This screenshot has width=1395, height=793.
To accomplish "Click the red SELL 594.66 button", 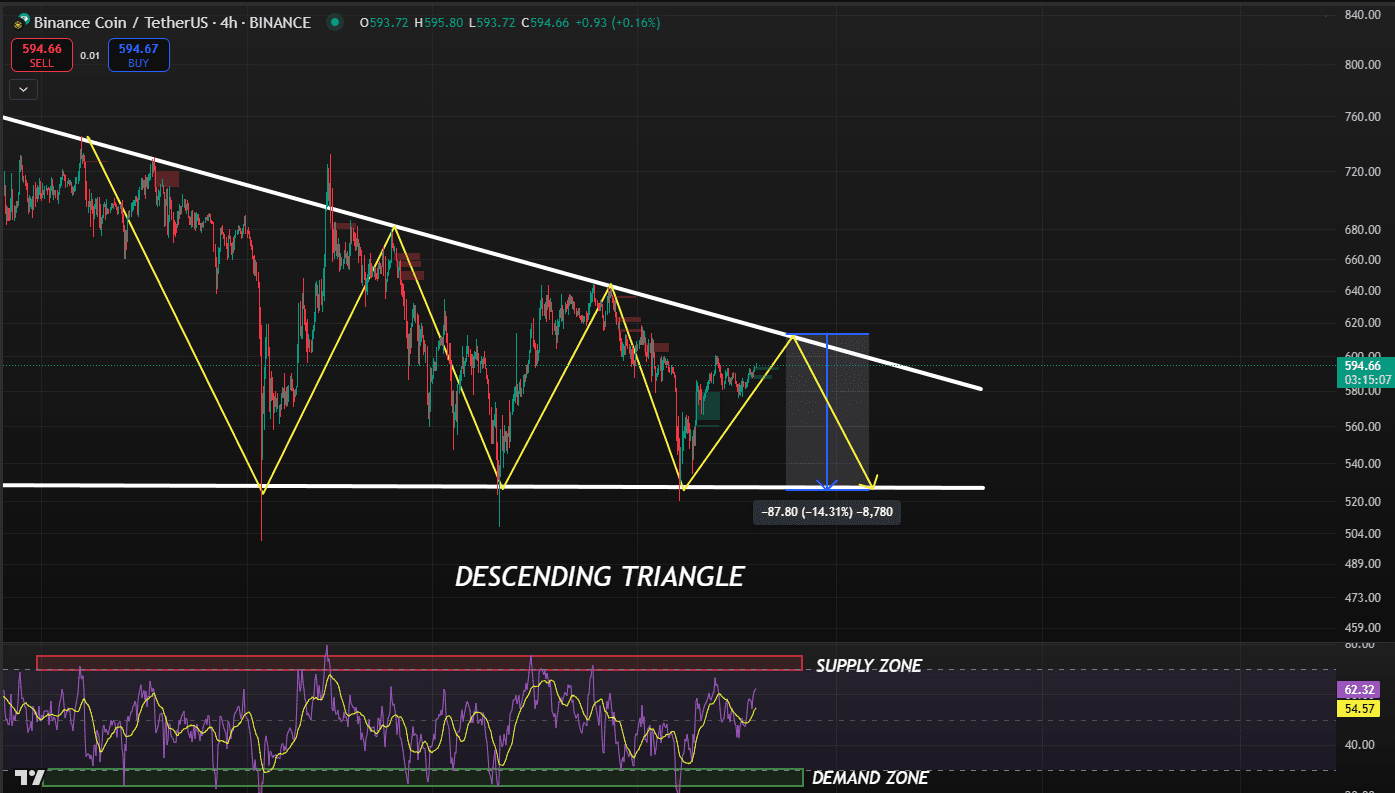I will click(x=41, y=55).
